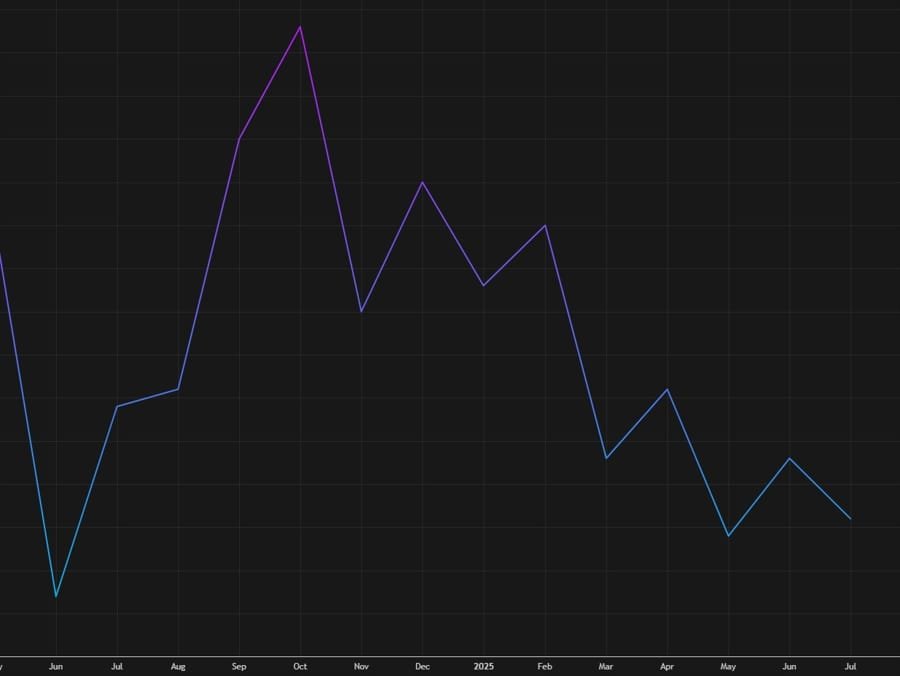Select the lowest data point above first Jun
This screenshot has width=900, height=676.
pos(56,597)
